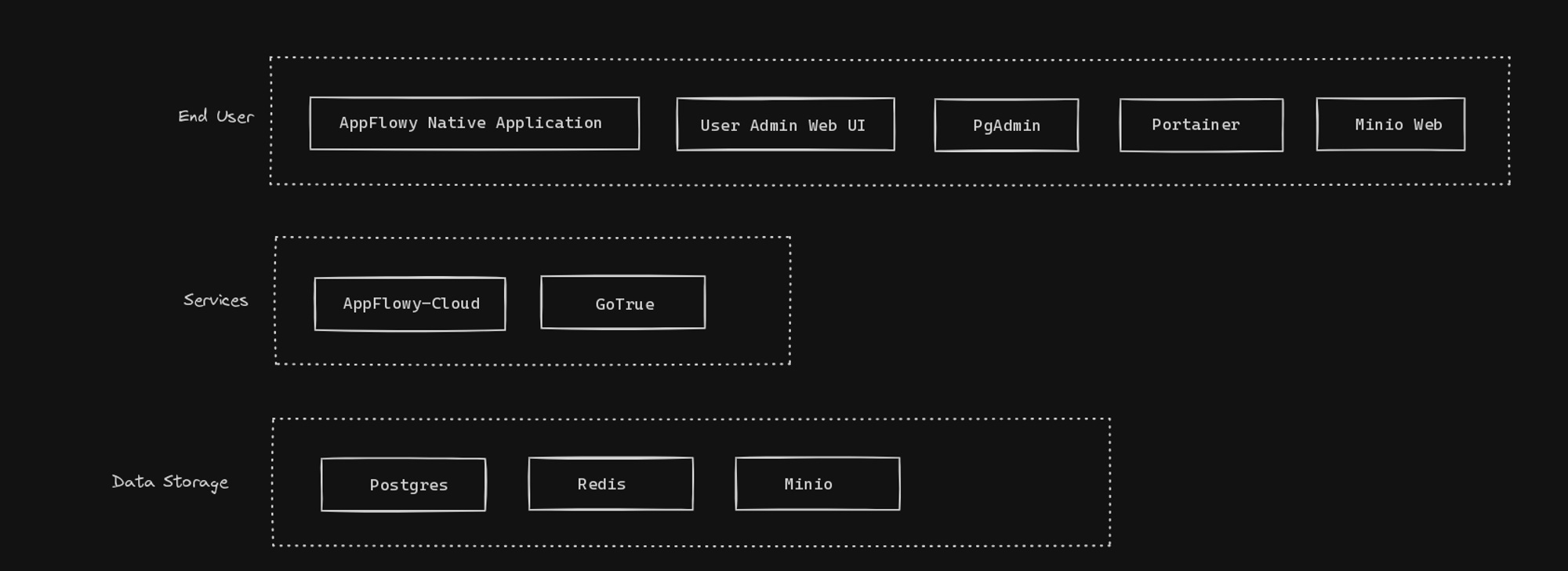Click the AppFlowy Native Application box
1568x571 pixels.
click(x=474, y=123)
